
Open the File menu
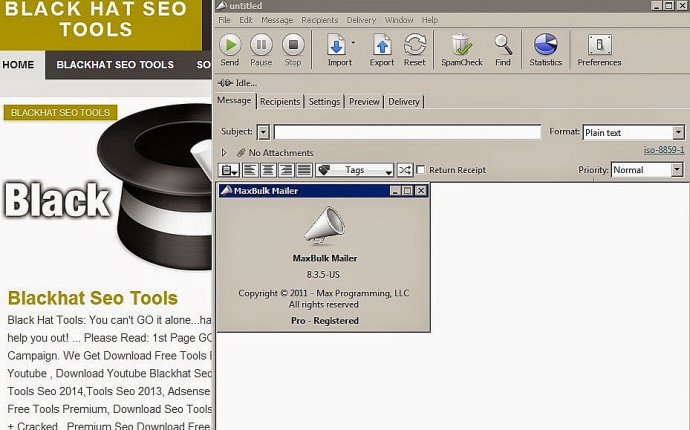[224, 20]
